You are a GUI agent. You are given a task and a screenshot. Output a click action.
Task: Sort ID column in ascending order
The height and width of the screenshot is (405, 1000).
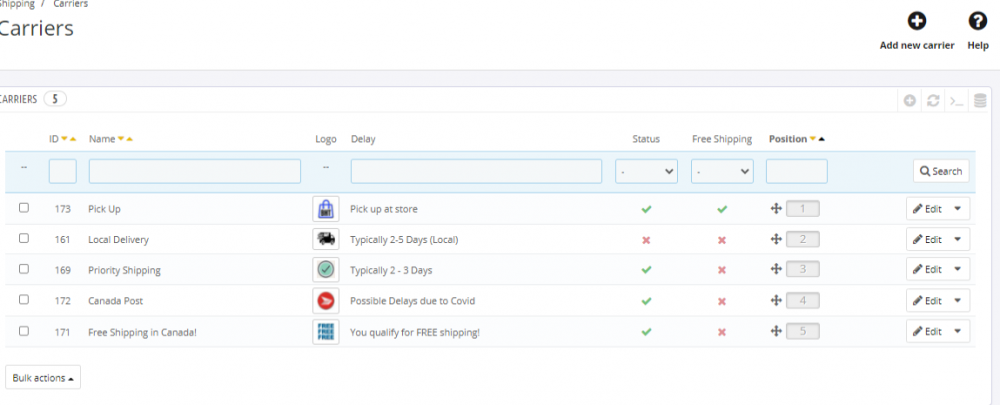(73, 139)
